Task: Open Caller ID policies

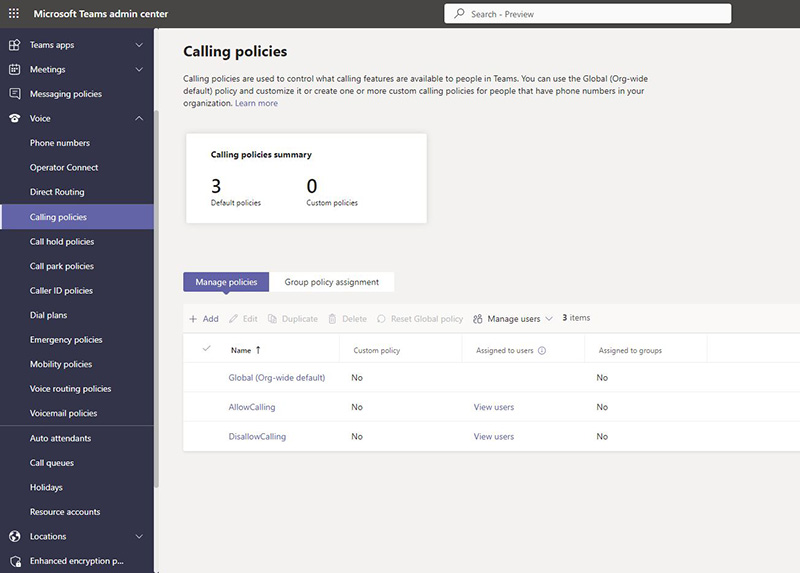Action: pyautogui.click(x=61, y=290)
